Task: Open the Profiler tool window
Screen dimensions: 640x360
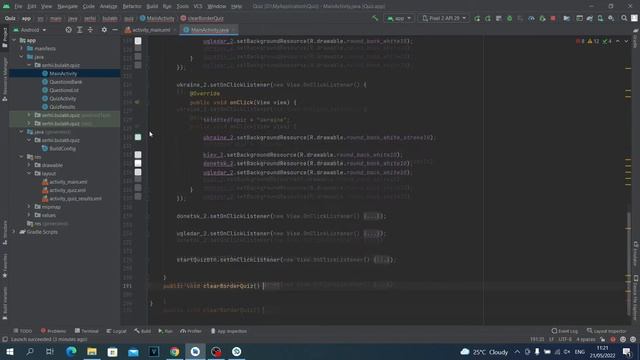Action: point(191,331)
